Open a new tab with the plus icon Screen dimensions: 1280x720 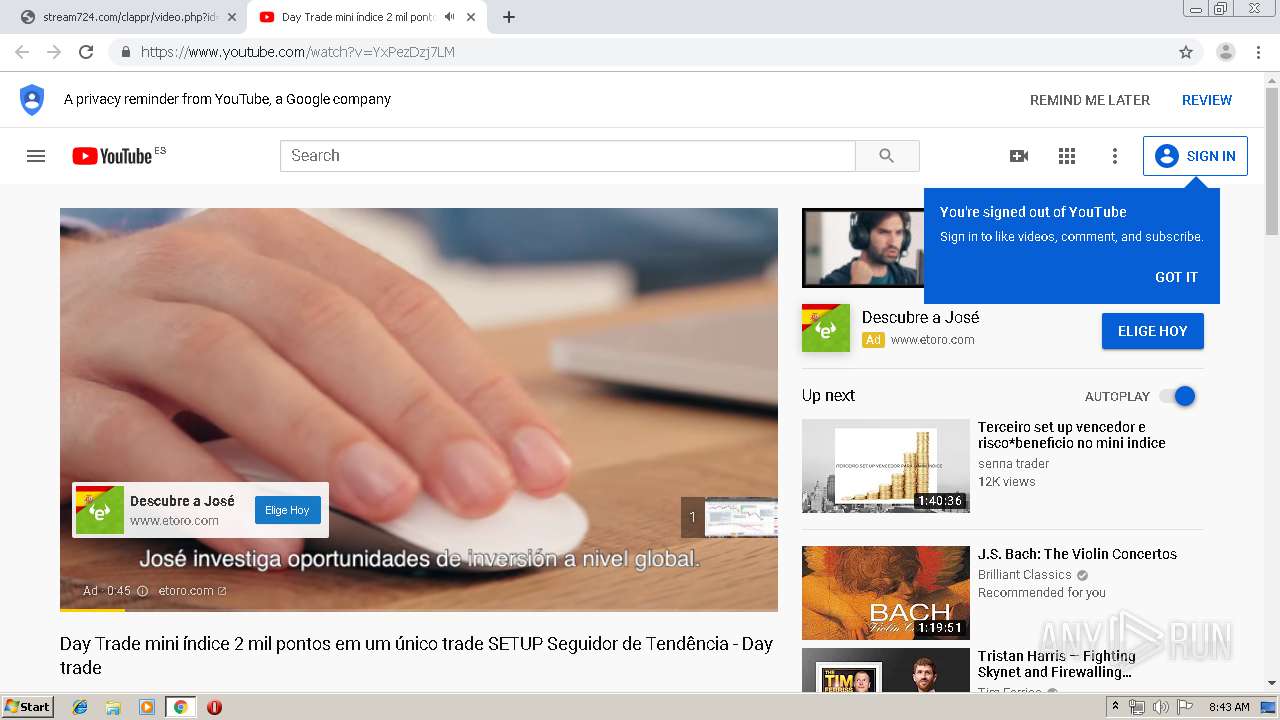[x=509, y=17]
